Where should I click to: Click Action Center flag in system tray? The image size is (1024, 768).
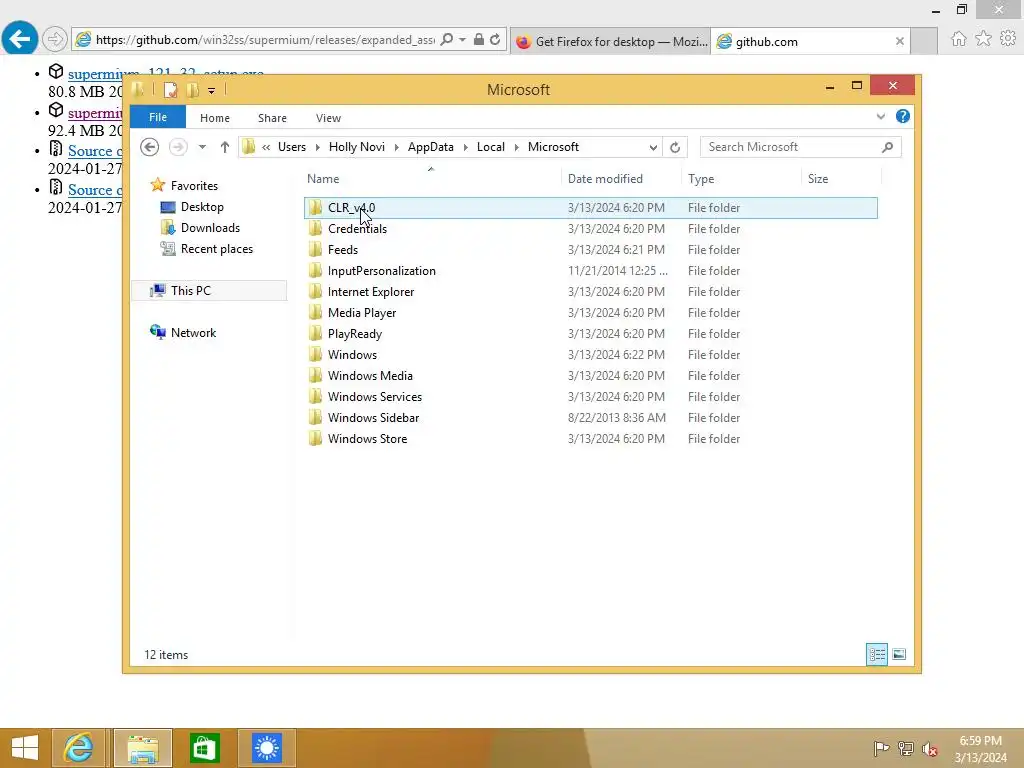tap(880, 748)
